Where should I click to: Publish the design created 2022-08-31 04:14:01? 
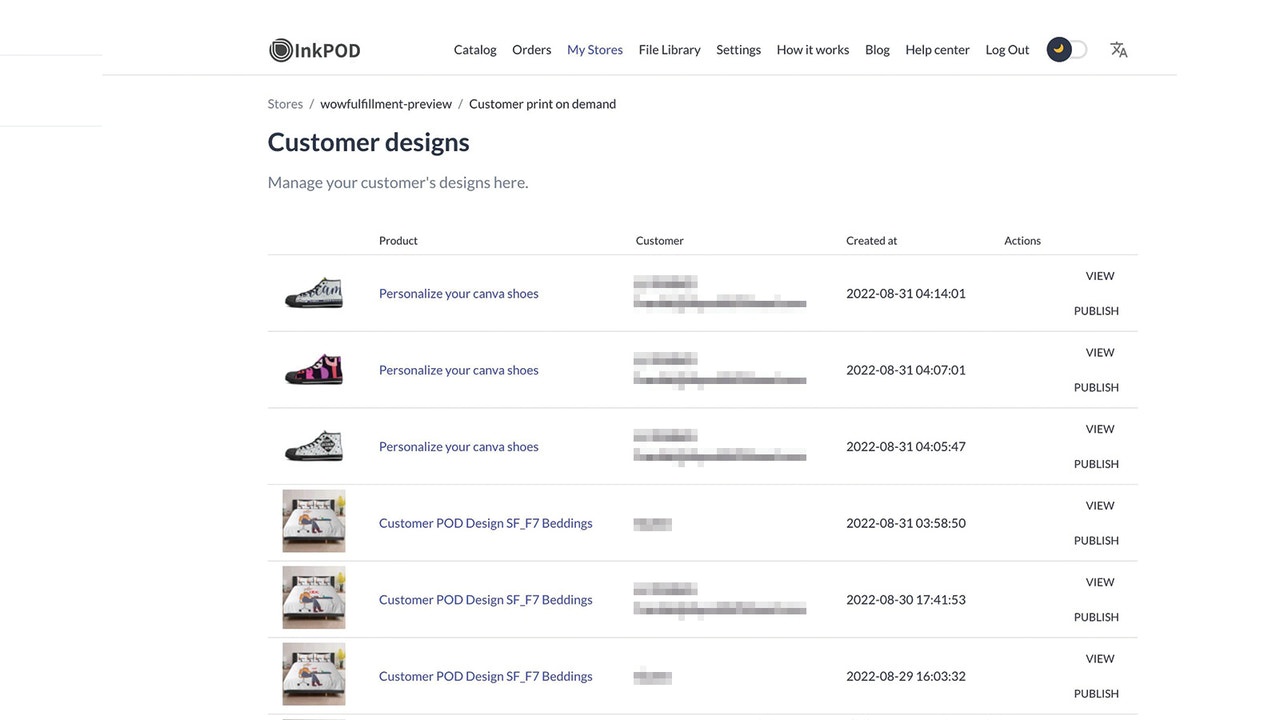[1096, 310]
